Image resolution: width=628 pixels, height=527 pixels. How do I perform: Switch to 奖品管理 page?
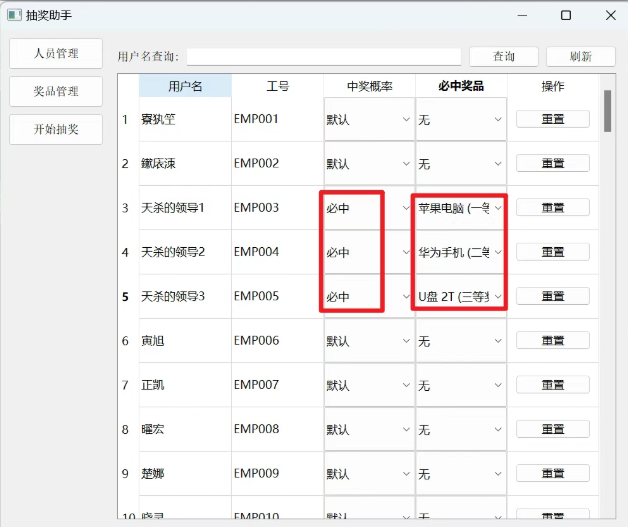coord(56,91)
